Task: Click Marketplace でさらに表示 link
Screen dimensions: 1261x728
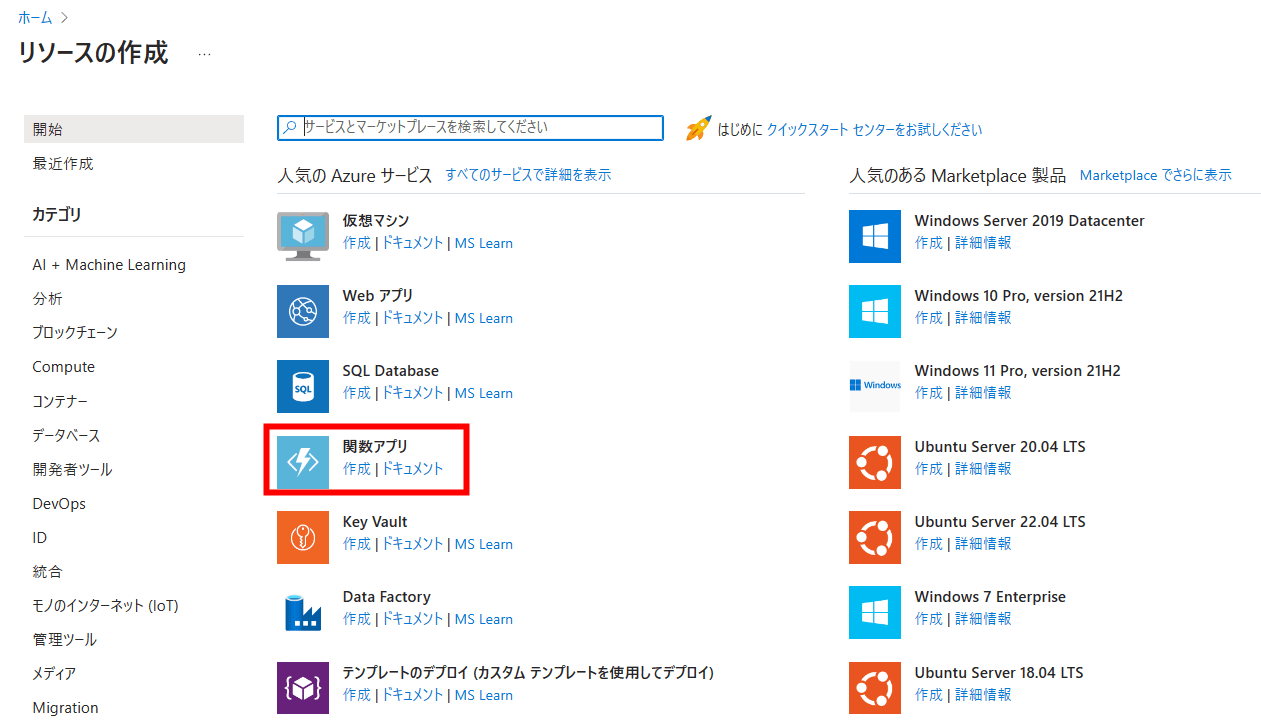Action: [1156, 174]
